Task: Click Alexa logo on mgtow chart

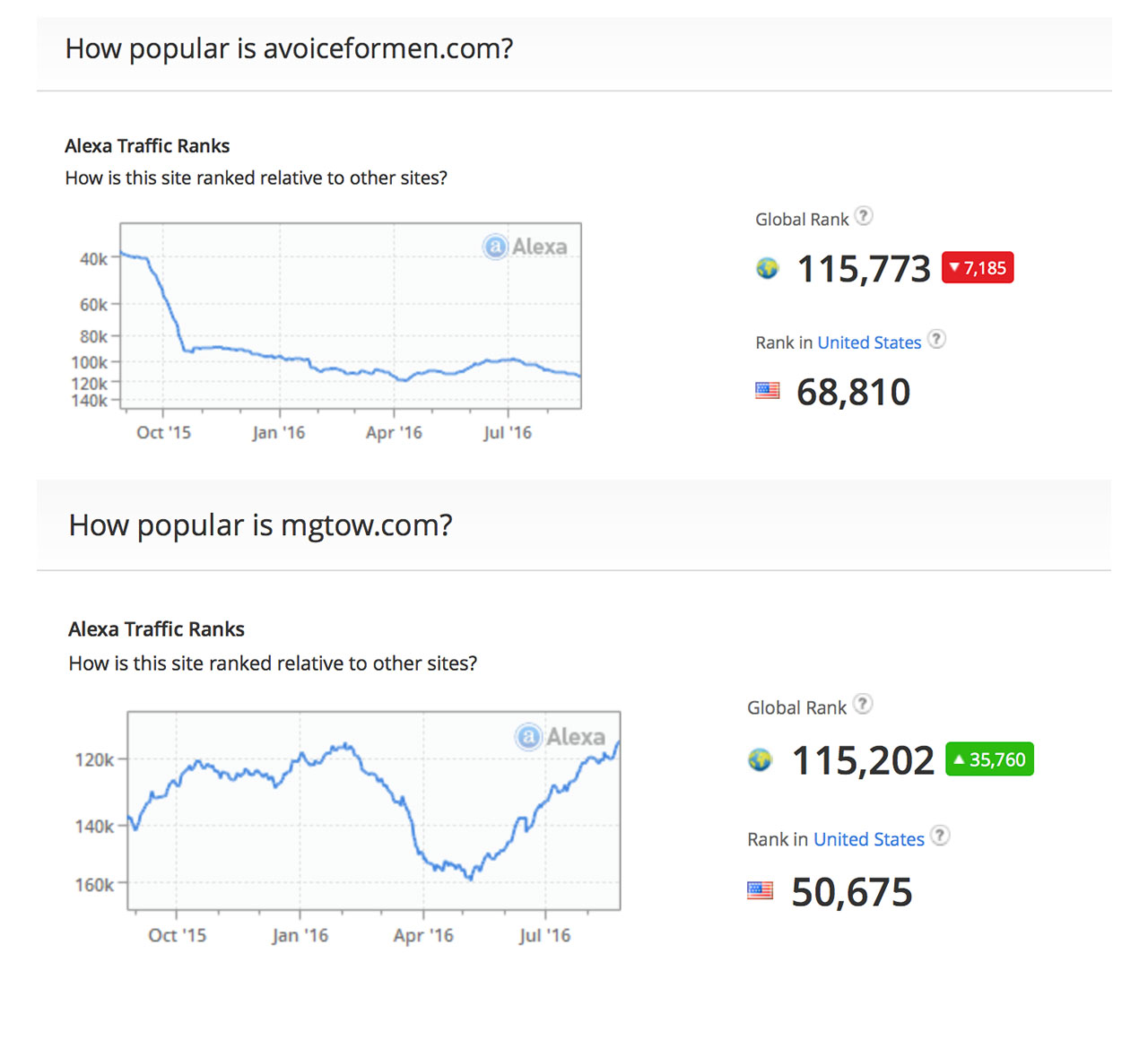Action: pyautogui.click(x=561, y=737)
